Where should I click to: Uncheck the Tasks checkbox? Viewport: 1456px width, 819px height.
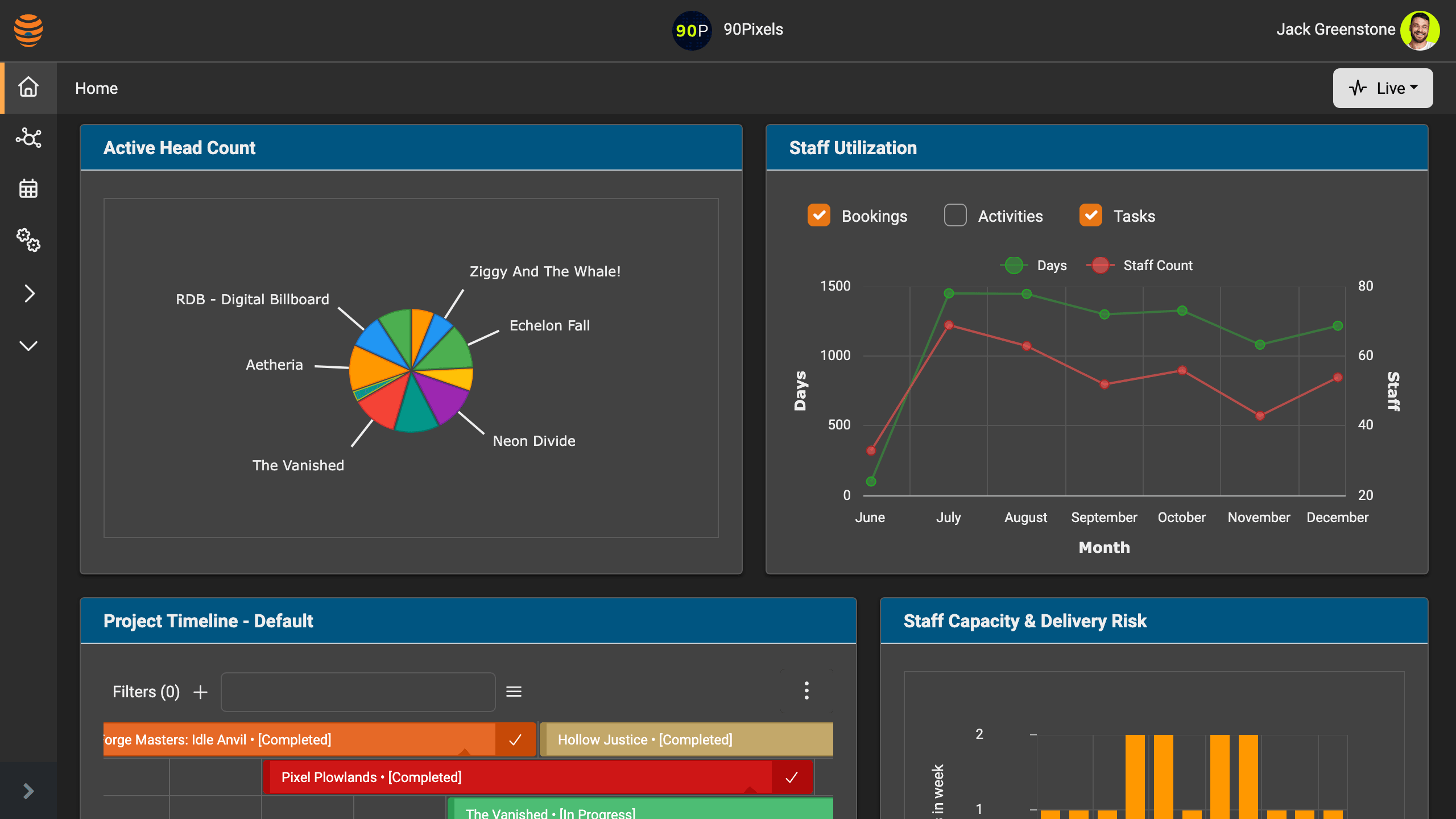point(1091,216)
